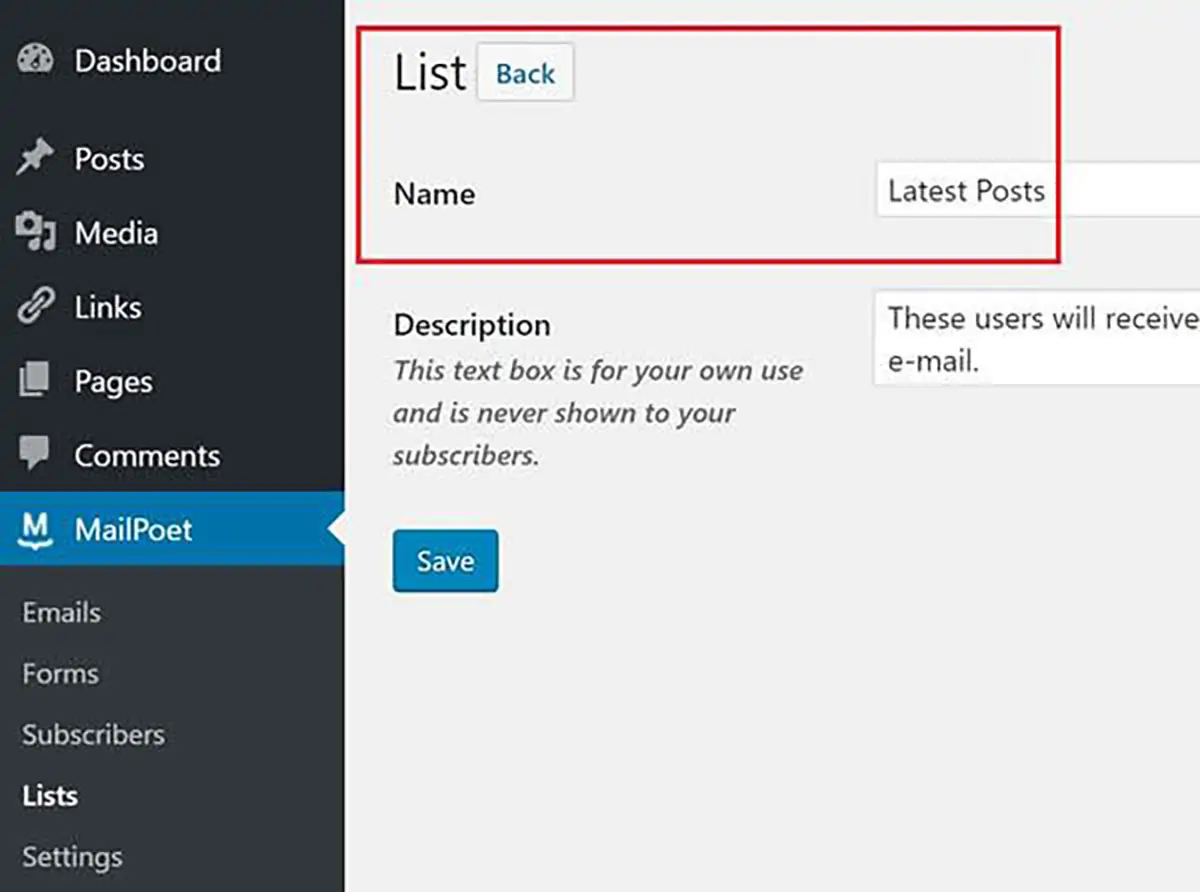
Task: Click the Pages stacked-sheets icon
Action: pos(35,381)
